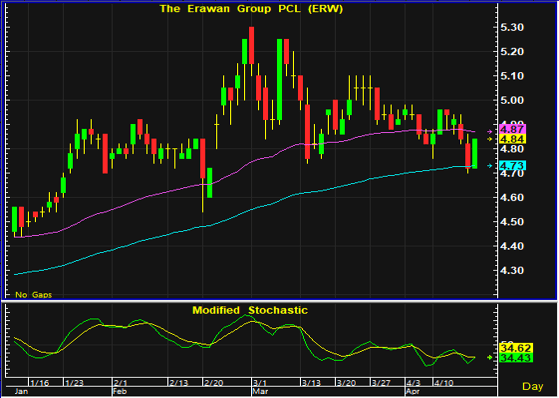The width and height of the screenshot is (559, 398).
Task: Click the chart title The Erawan Group PCL (ERW)
Action: coord(251,9)
